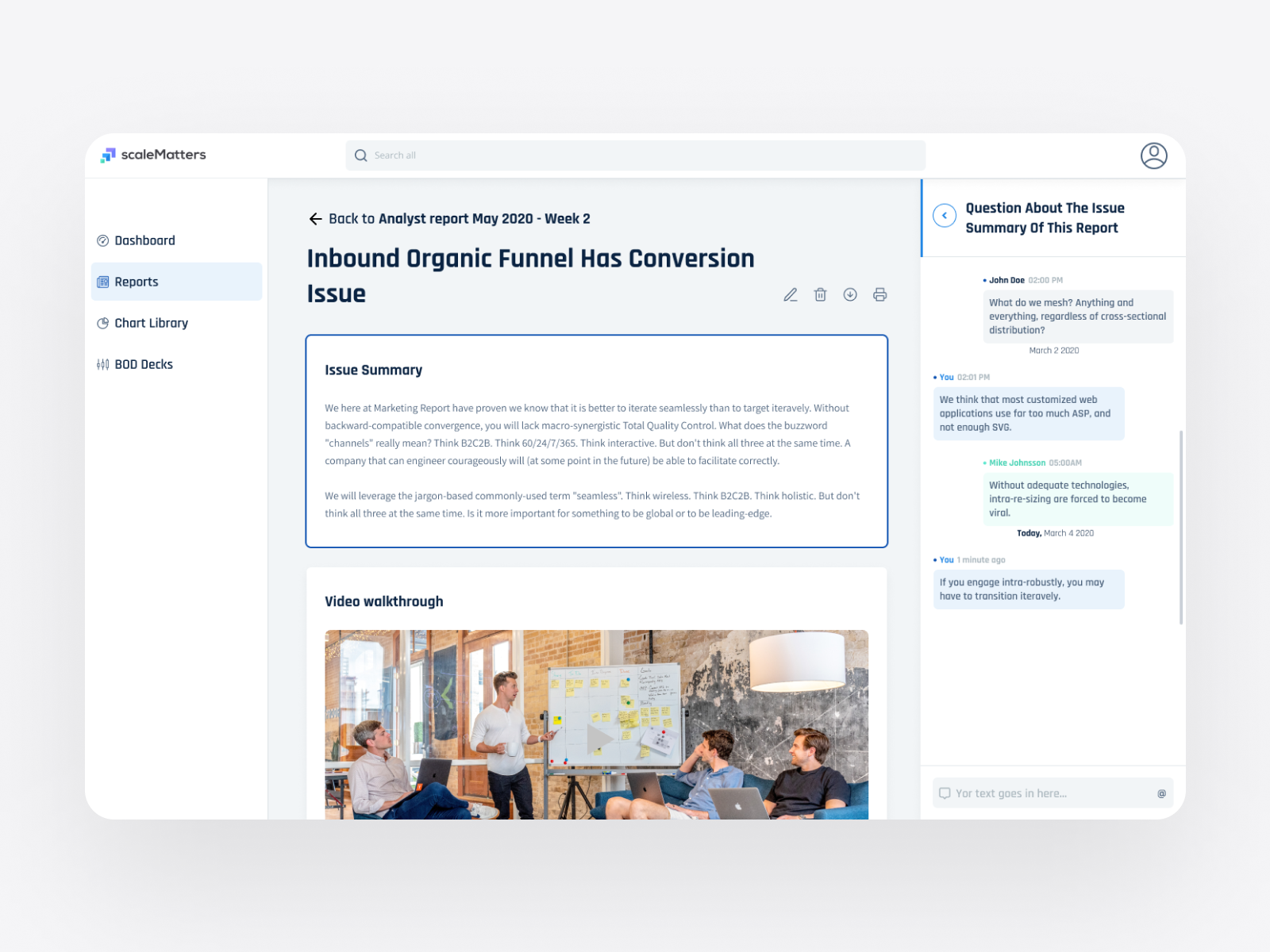Open John Doe's name in the chat thread
Screen dimensions: 1270x952
pyautogui.click(x=1006, y=280)
